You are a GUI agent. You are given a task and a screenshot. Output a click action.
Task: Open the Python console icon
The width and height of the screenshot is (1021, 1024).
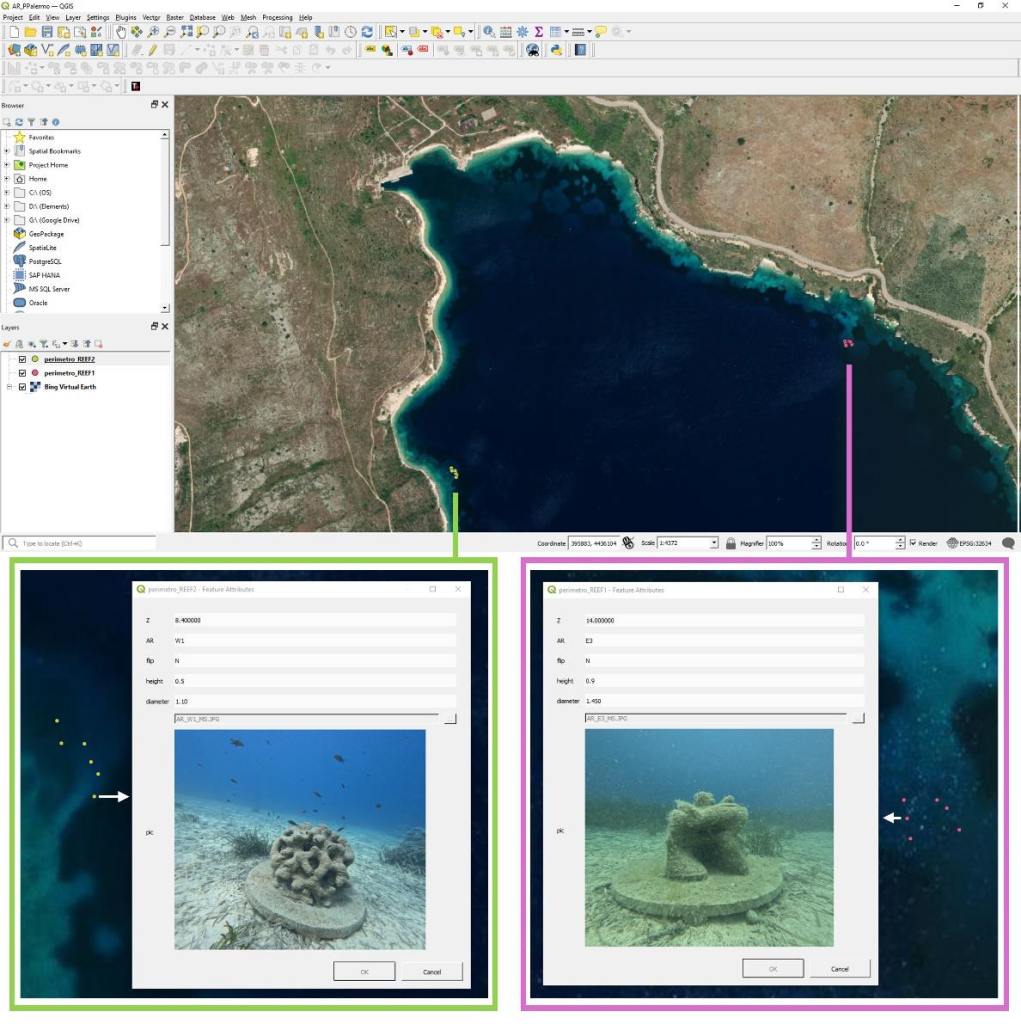(x=556, y=50)
